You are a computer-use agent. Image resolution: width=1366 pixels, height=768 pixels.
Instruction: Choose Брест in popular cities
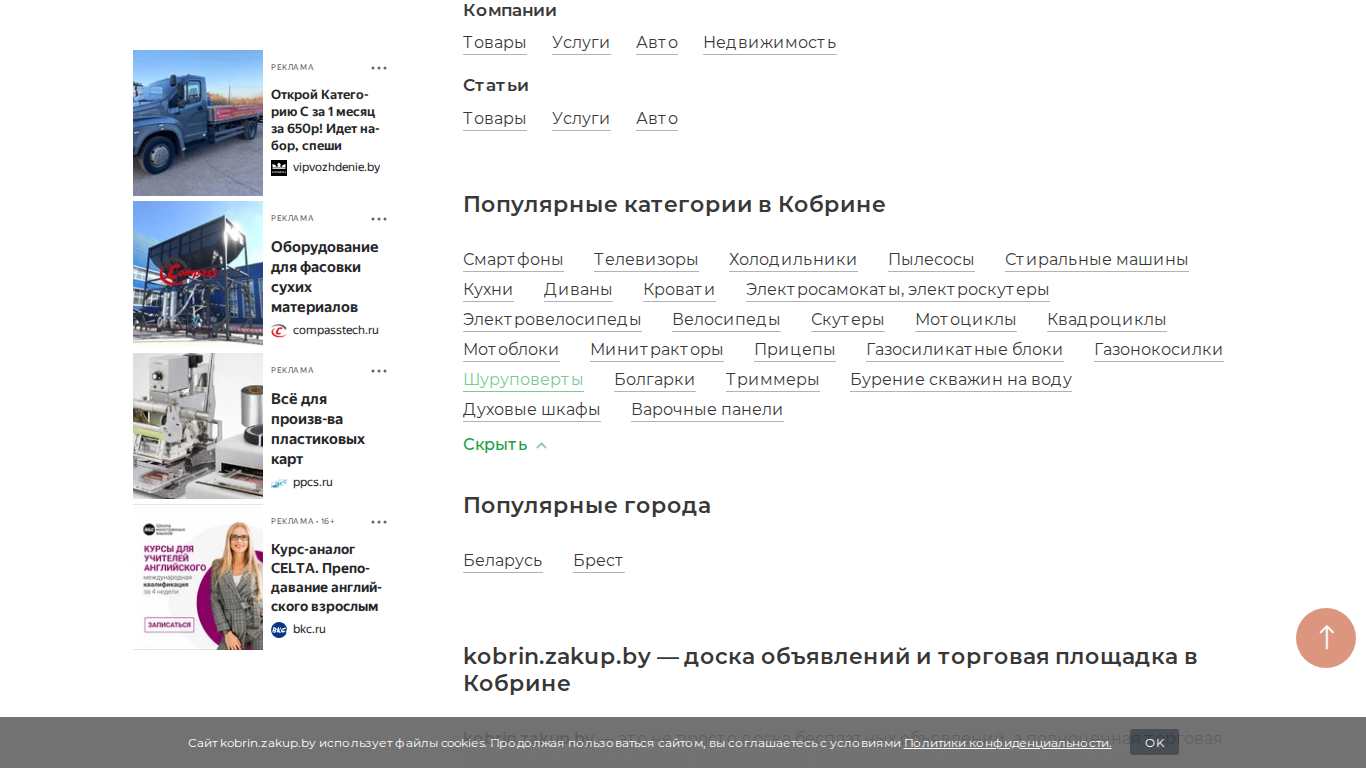pos(599,561)
